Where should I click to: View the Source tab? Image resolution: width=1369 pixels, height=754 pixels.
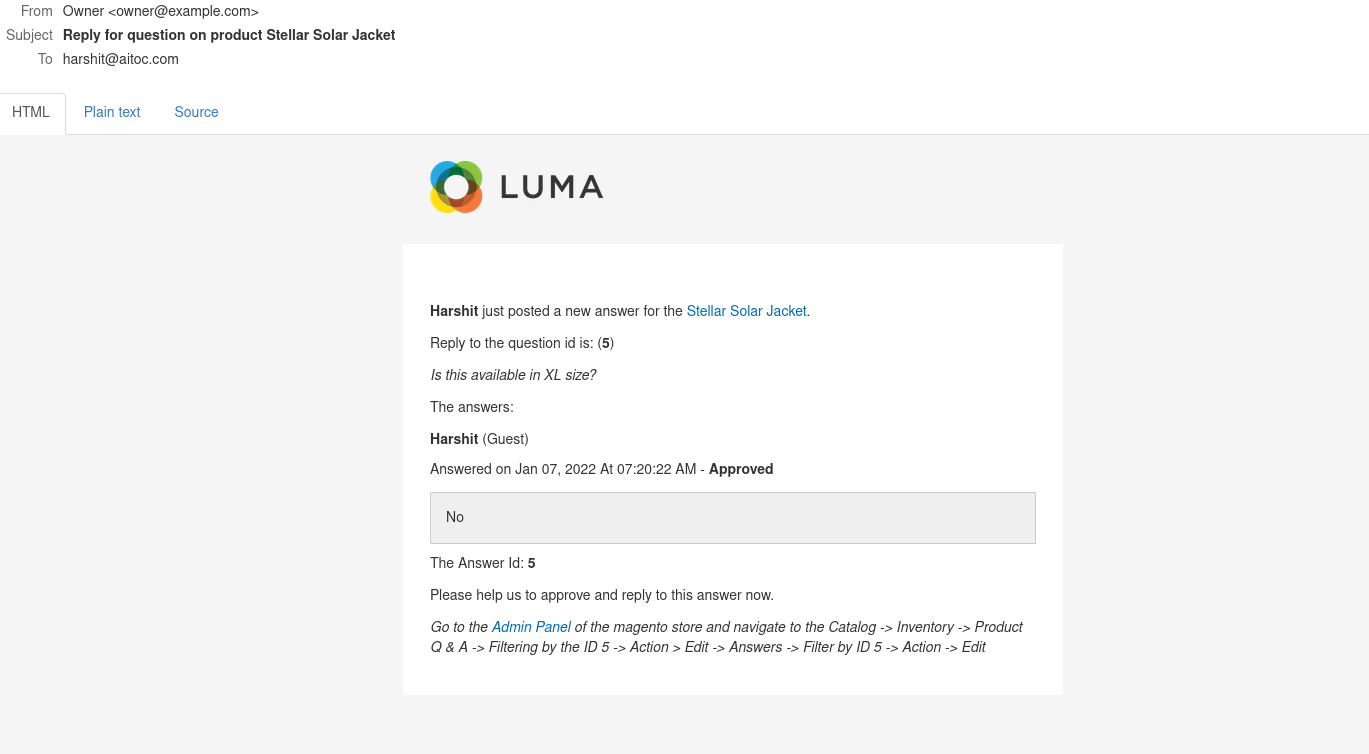[196, 112]
